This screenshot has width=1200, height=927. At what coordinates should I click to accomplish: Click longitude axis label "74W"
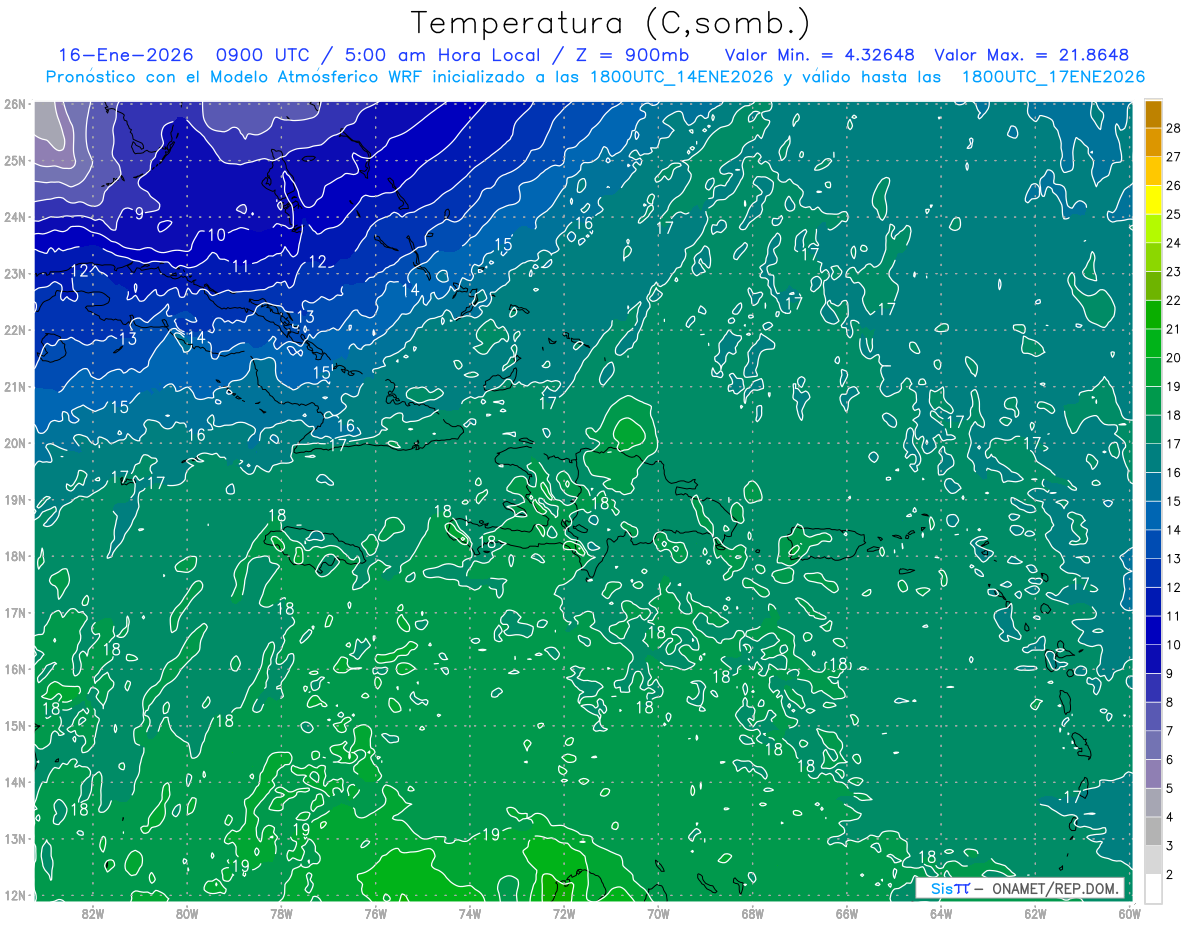click(x=469, y=913)
